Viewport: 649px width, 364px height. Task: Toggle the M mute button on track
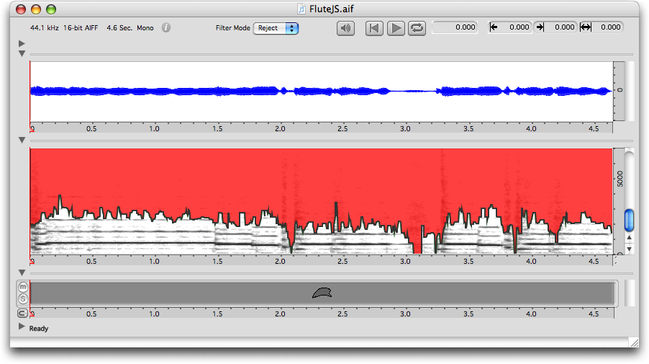(23, 287)
